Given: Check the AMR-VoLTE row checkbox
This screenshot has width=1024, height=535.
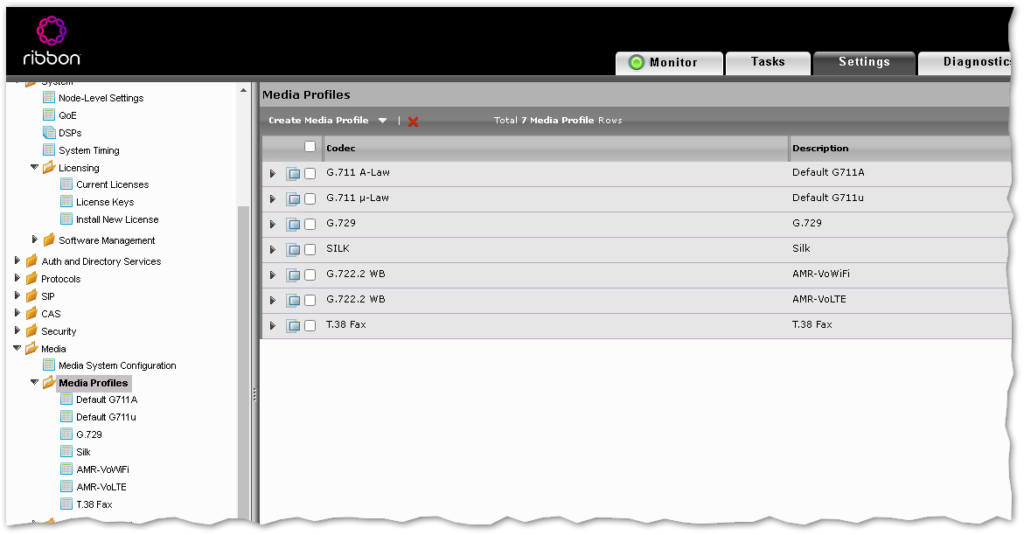Looking at the screenshot, I should 310,300.
